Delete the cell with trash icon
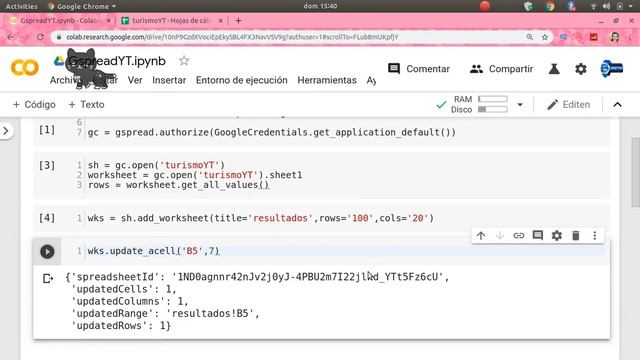This screenshot has width=640, height=360. pyautogui.click(x=576, y=236)
